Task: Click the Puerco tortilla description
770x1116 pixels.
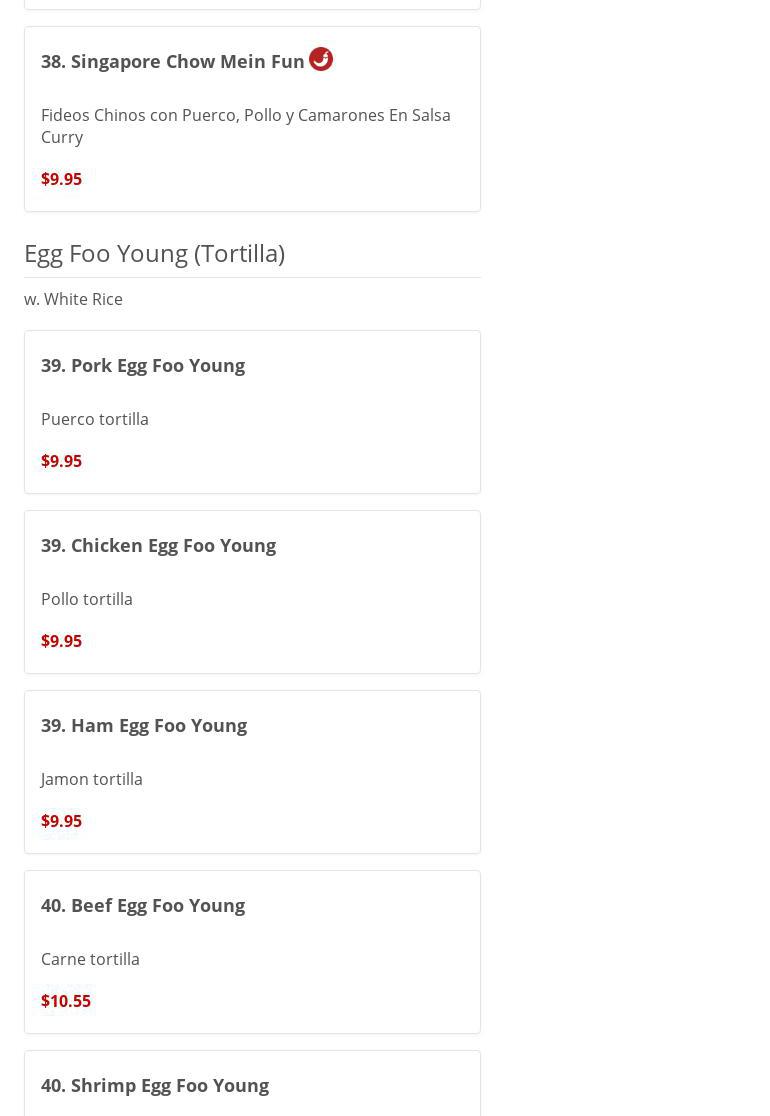Action: point(95,419)
